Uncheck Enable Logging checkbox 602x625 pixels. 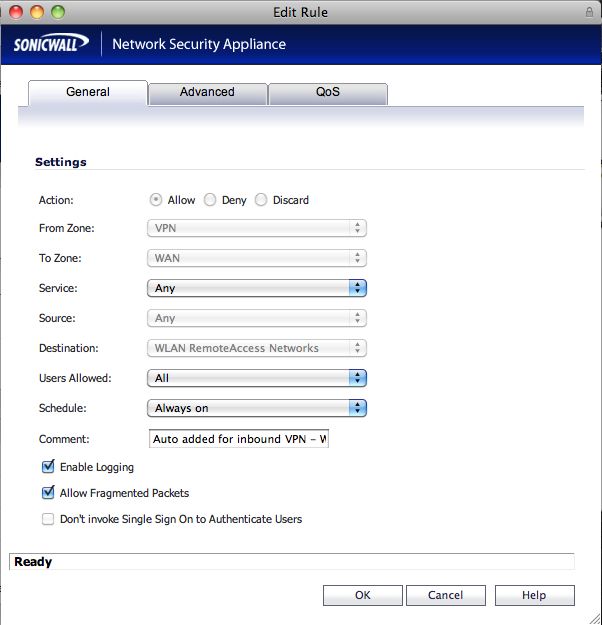coord(48,467)
